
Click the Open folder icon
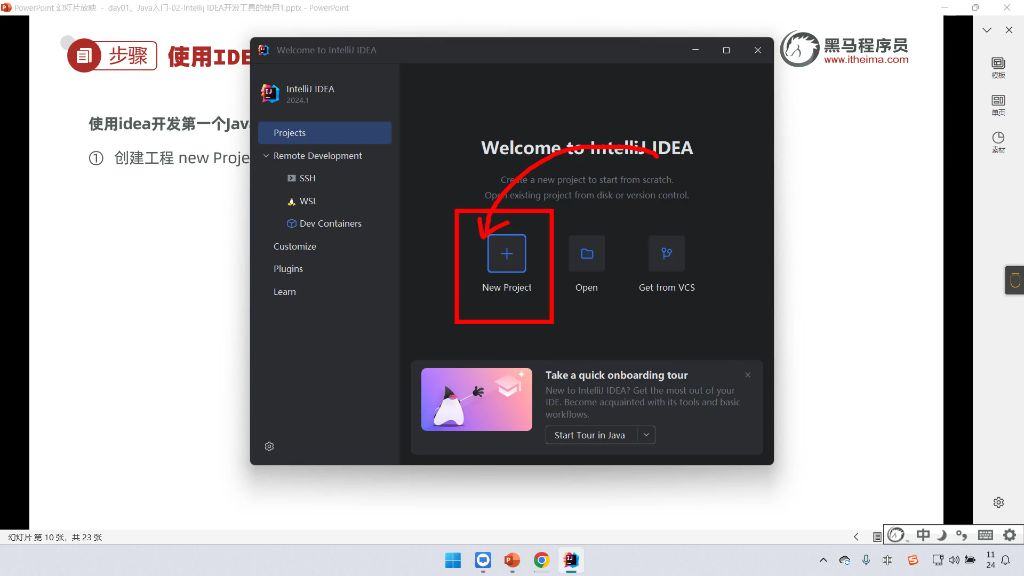[586, 253]
